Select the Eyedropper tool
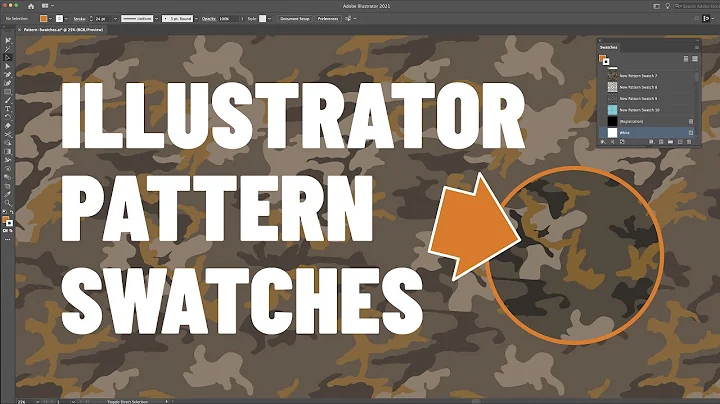Viewport: 720px width, 404px height. pos(8,194)
